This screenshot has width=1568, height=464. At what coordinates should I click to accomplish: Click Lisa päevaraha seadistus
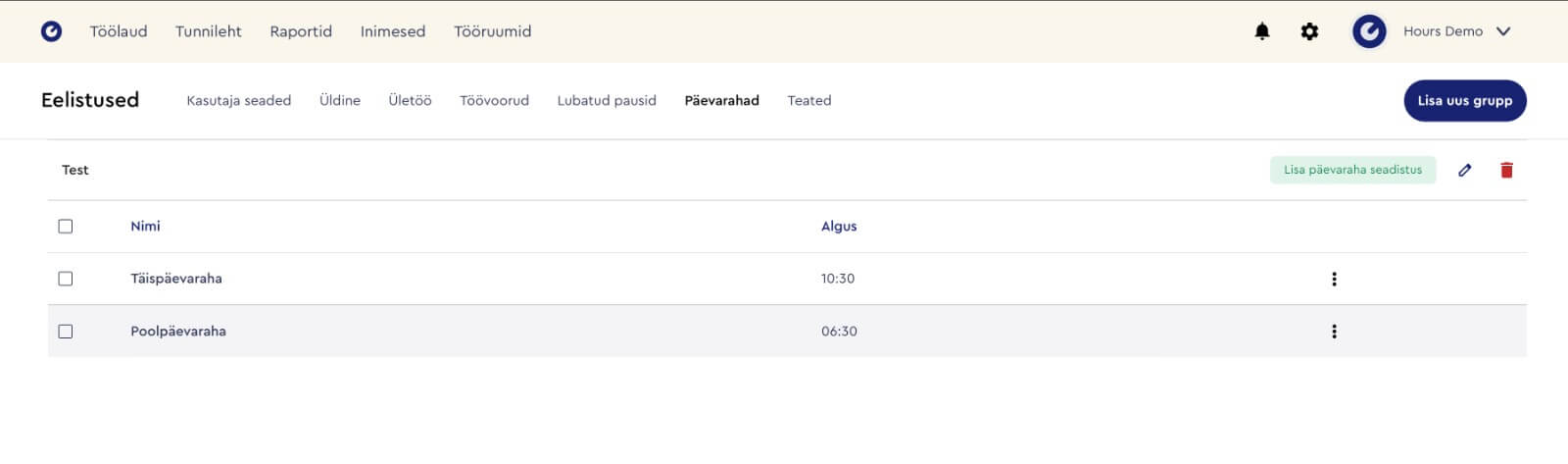(x=1352, y=170)
